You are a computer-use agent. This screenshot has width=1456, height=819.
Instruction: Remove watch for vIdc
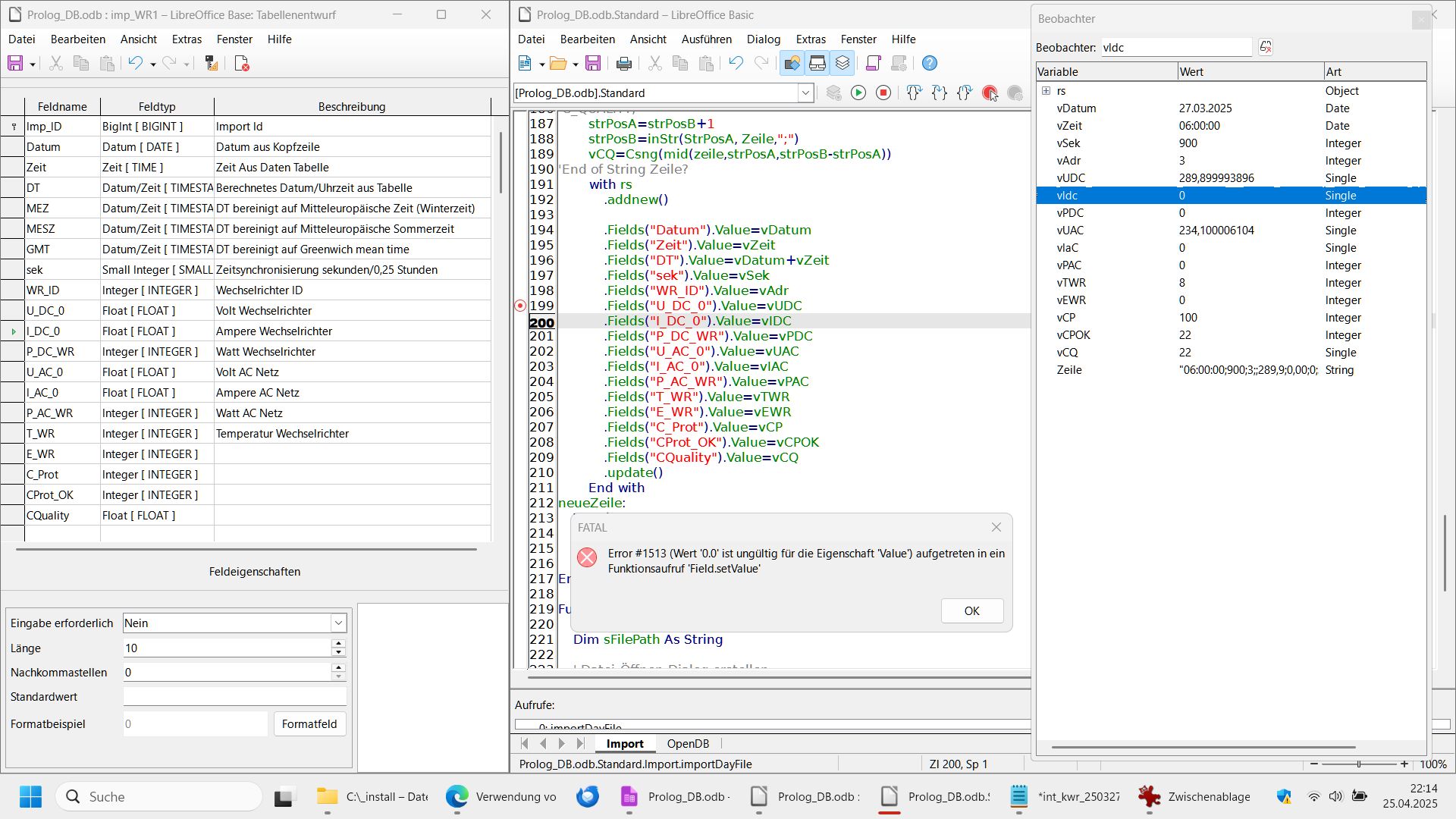click(1266, 47)
